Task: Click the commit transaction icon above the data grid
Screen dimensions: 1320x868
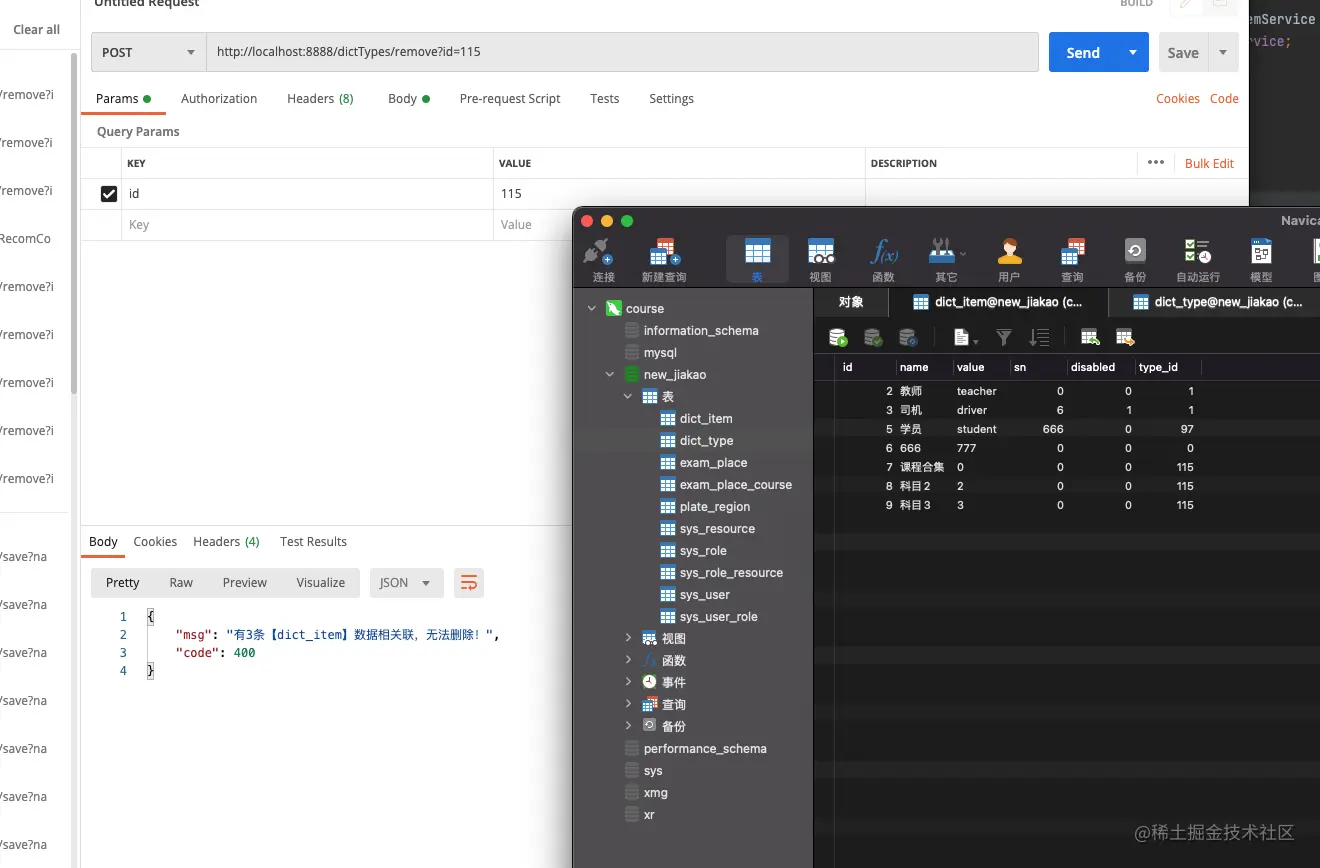Action: pos(873,337)
